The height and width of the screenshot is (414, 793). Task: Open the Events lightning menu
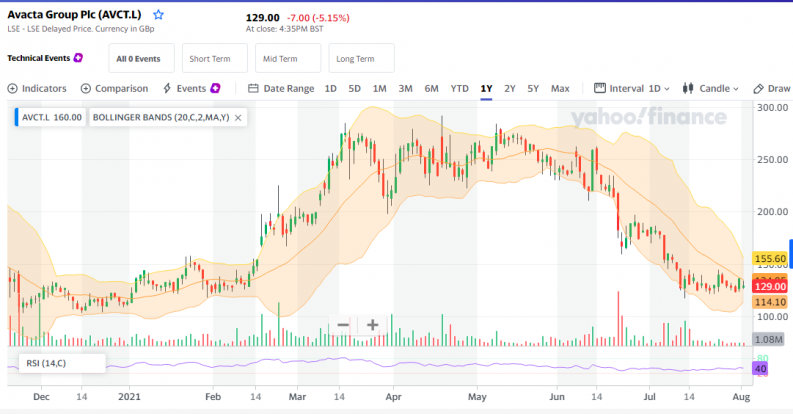pyautogui.click(x=185, y=88)
